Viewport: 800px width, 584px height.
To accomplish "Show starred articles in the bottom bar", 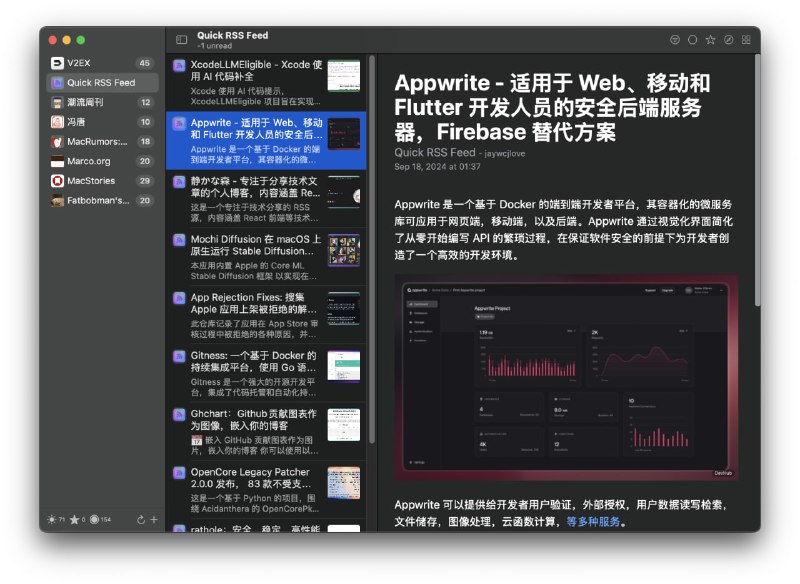I will coord(75,520).
